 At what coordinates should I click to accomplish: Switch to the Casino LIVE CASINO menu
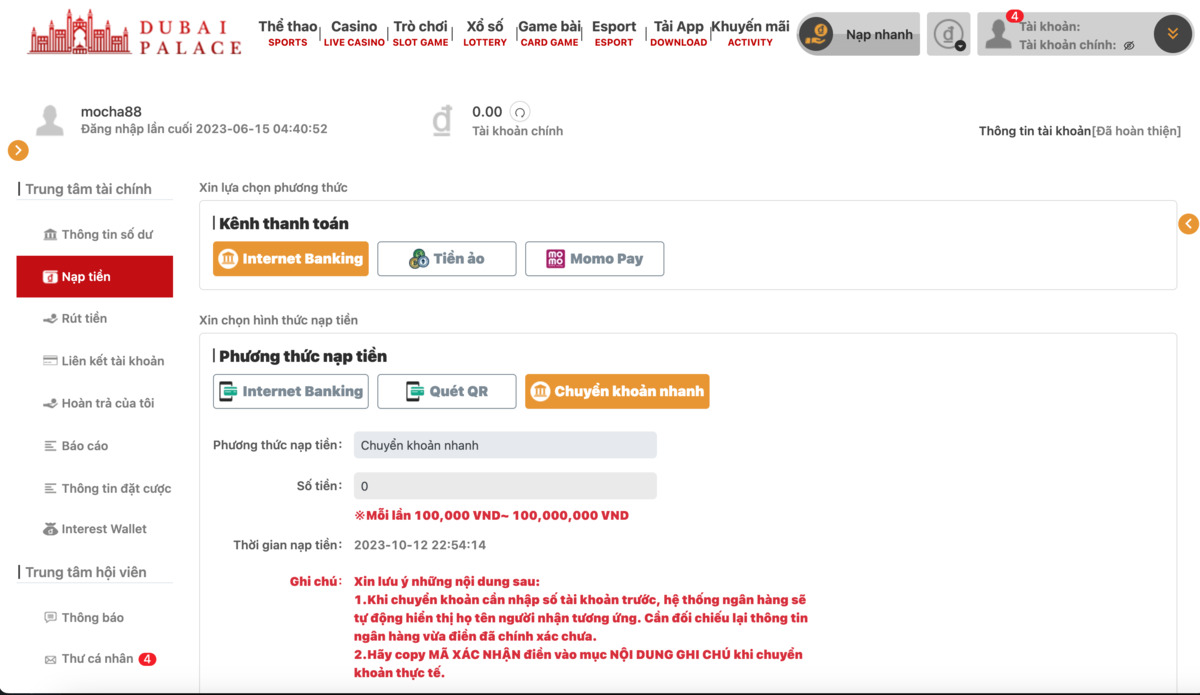click(x=352, y=28)
